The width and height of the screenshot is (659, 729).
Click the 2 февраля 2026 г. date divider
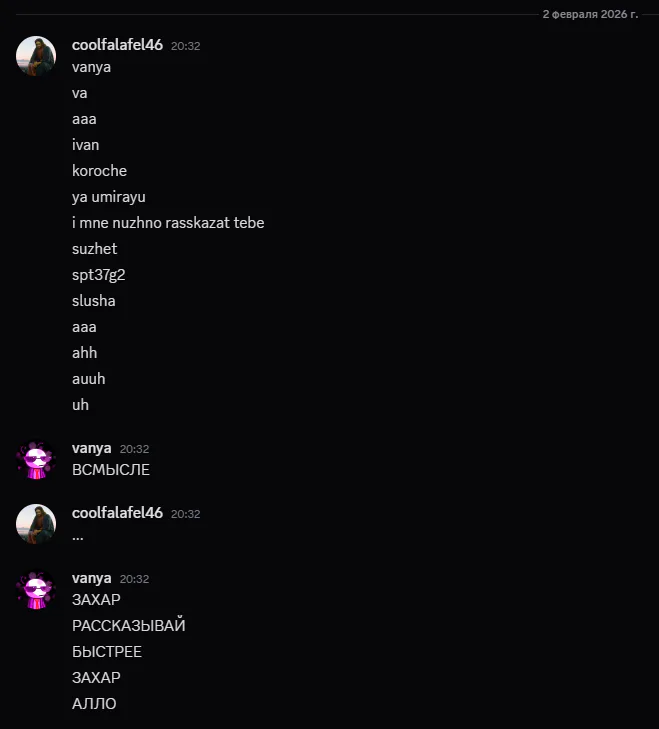click(590, 14)
